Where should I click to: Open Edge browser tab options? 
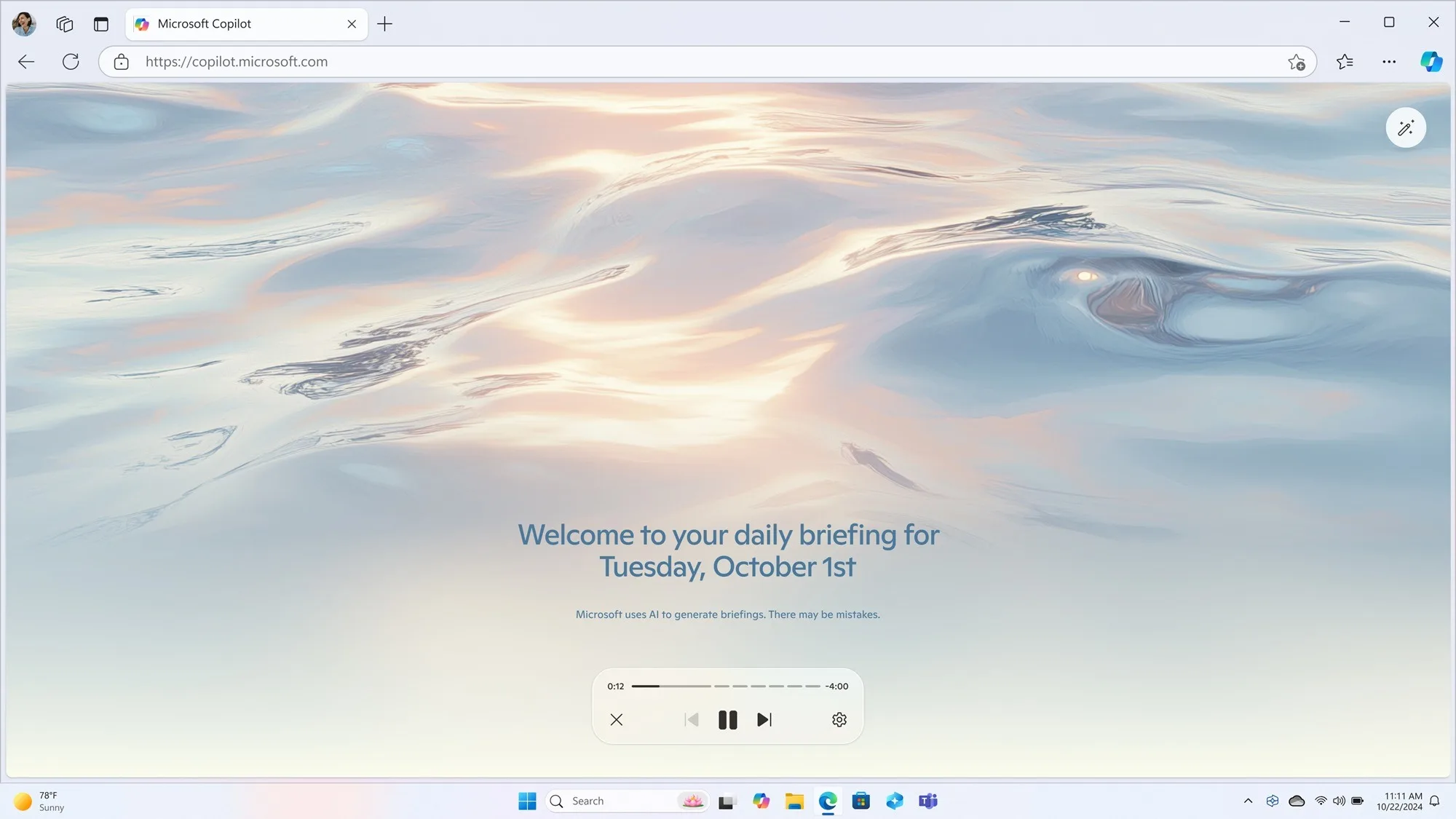pos(100,22)
